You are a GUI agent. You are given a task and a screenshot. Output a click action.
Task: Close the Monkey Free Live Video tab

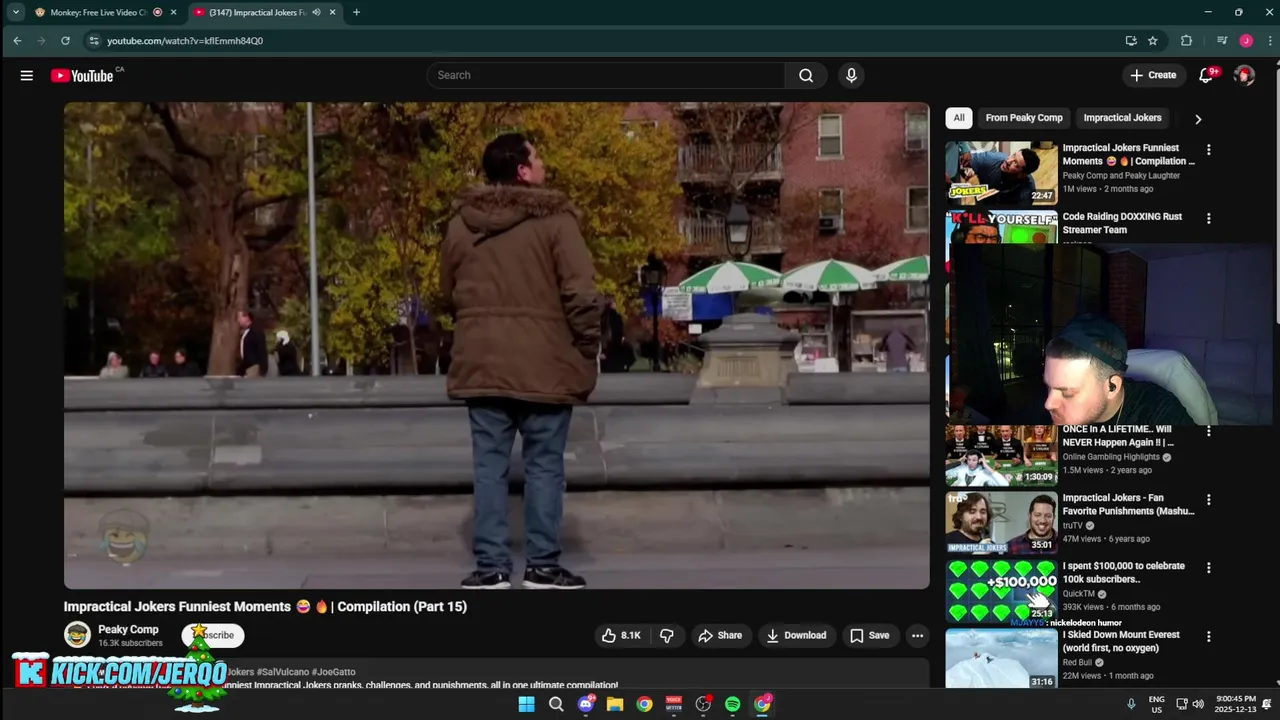[x=173, y=12]
